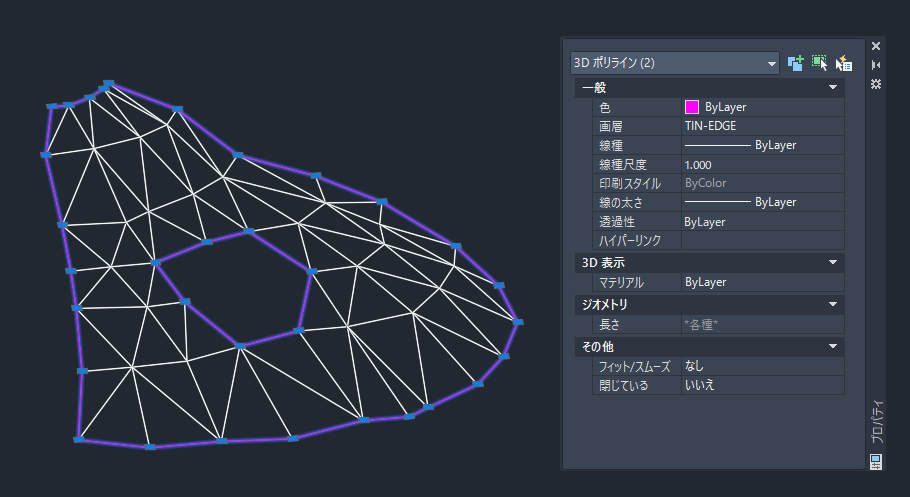
Task: Click the icon at palette title bar bottom
Action: pyautogui.click(x=876, y=461)
